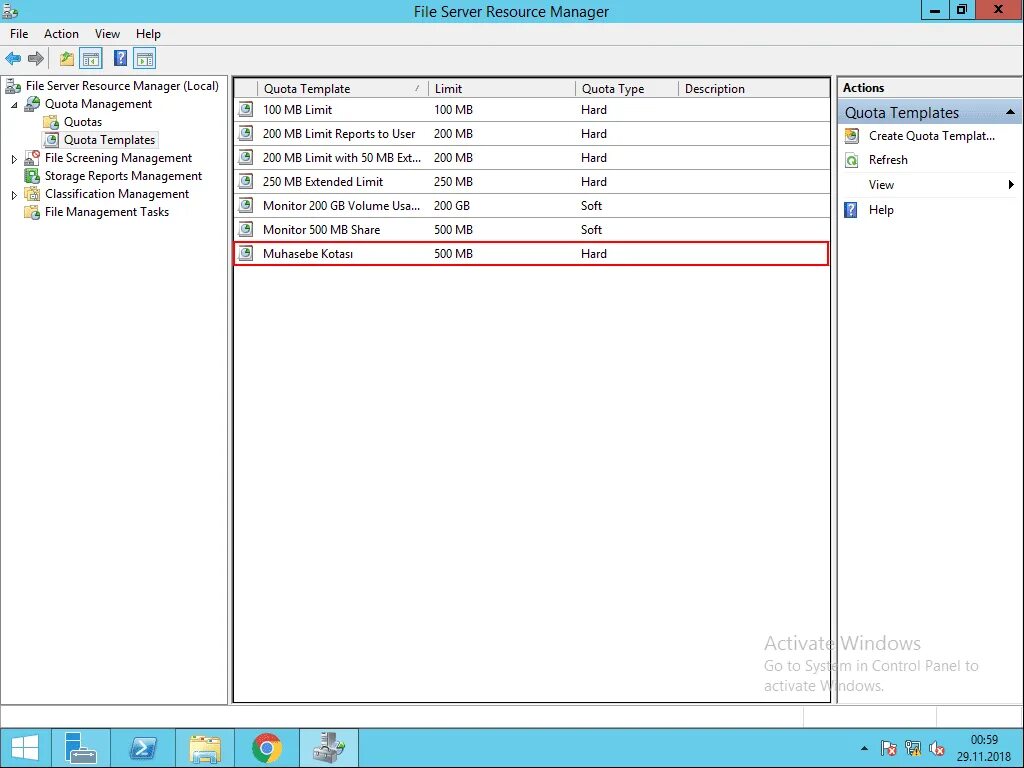Click the Quota Management node icon
Screen dimensions: 1024x768
pyautogui.click(x=32, y=104)
